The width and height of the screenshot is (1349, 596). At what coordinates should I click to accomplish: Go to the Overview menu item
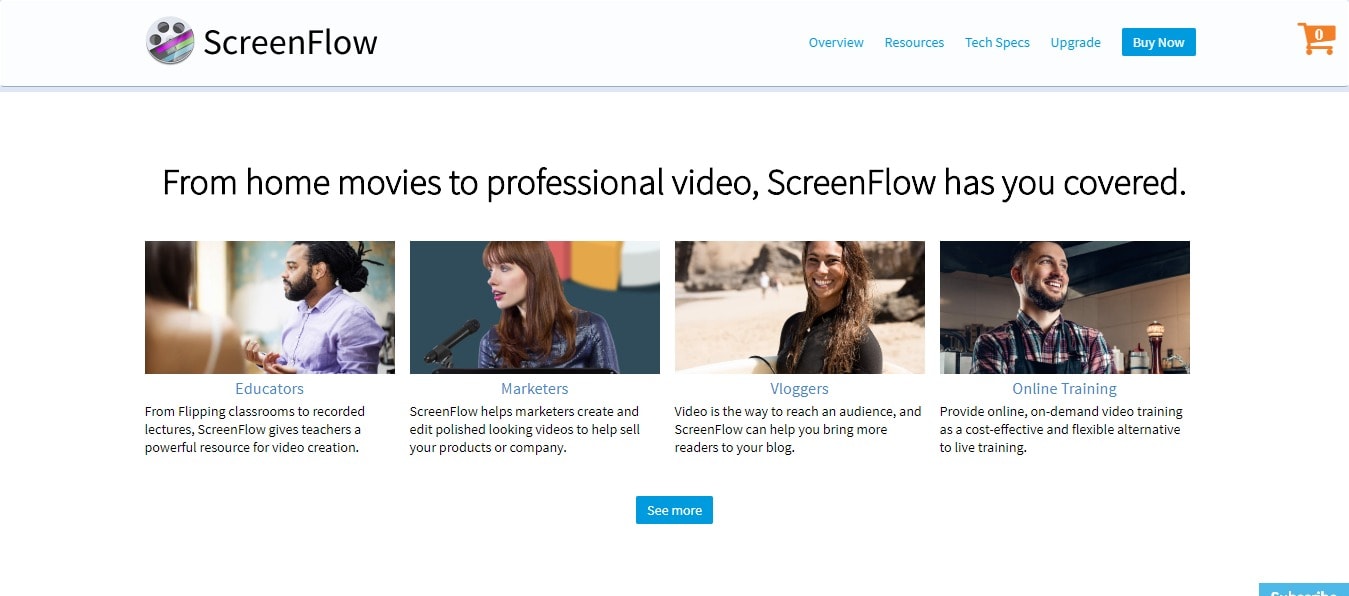click(836, 42)
